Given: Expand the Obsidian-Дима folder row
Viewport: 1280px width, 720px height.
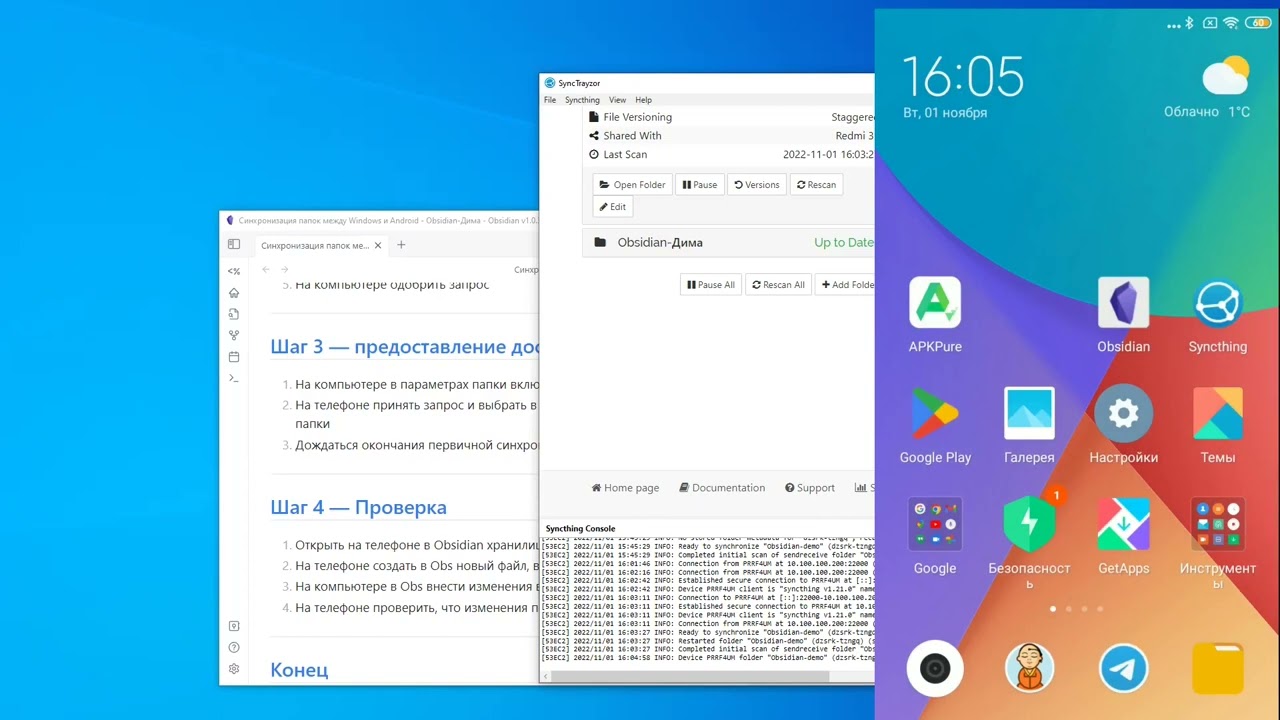Looking at the screenshot, I should [x=728, y=242].
